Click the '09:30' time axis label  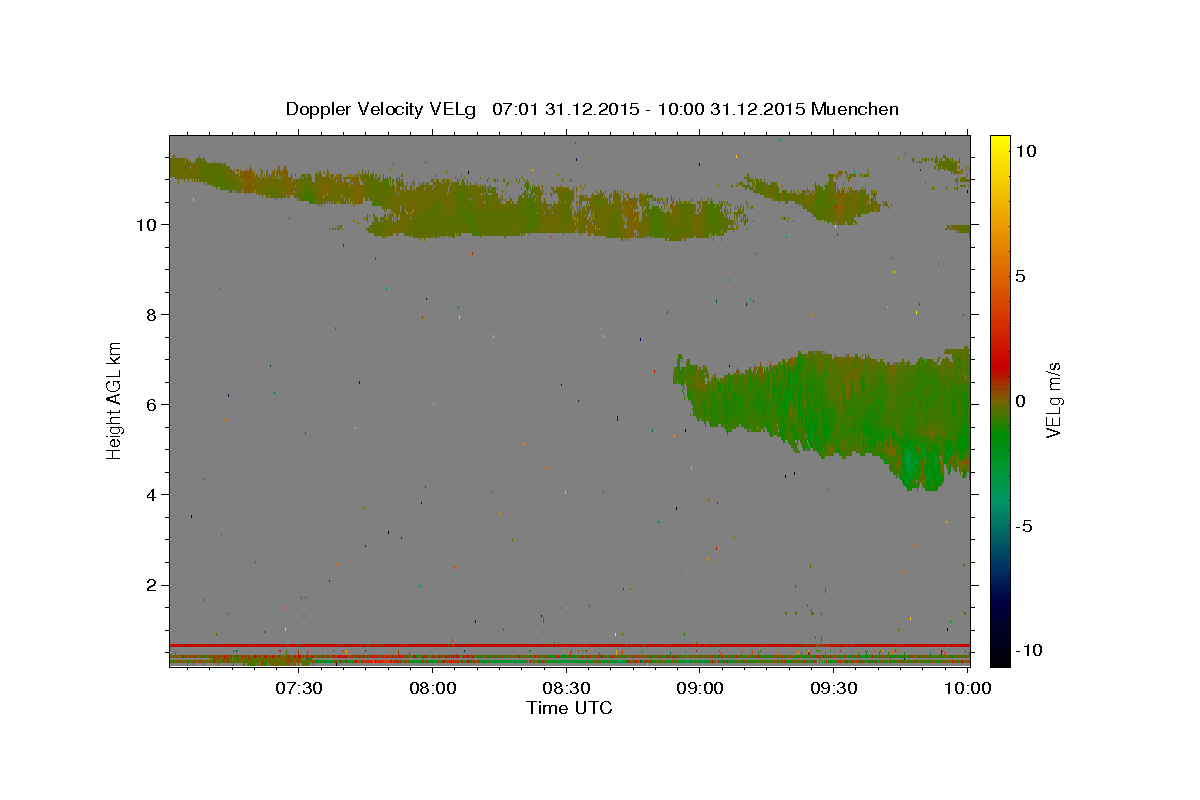834,689
